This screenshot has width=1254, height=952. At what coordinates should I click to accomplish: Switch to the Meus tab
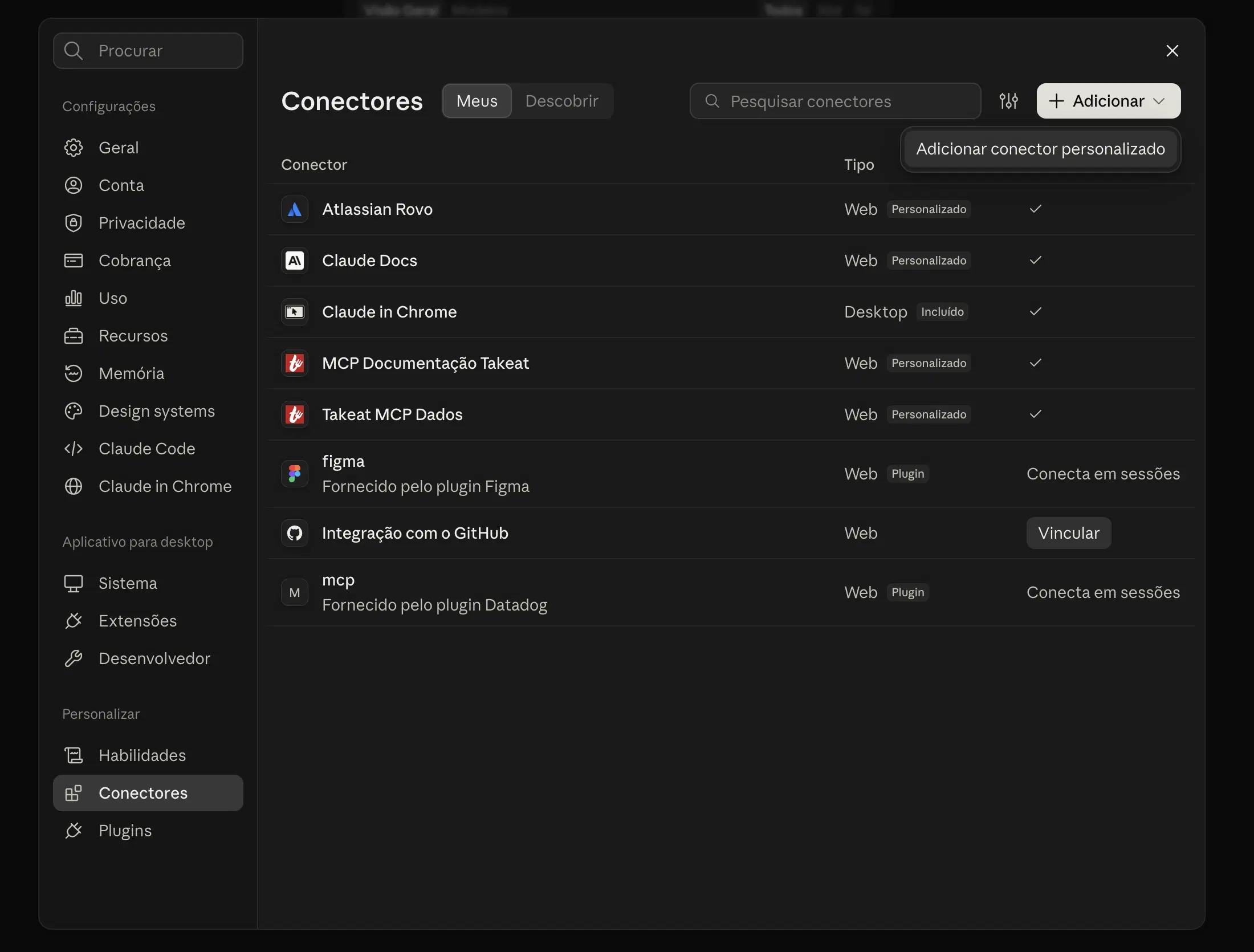coord(477,101)
